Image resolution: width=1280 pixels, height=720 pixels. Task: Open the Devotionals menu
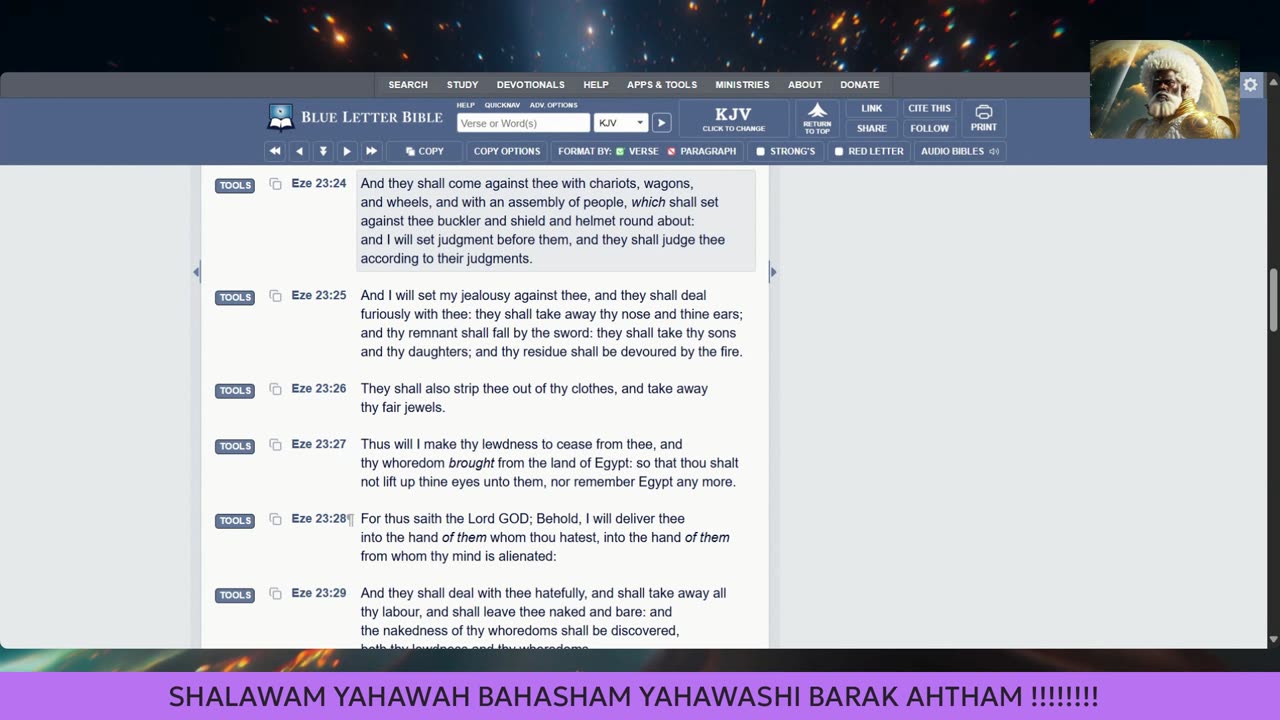click(531, 85)
